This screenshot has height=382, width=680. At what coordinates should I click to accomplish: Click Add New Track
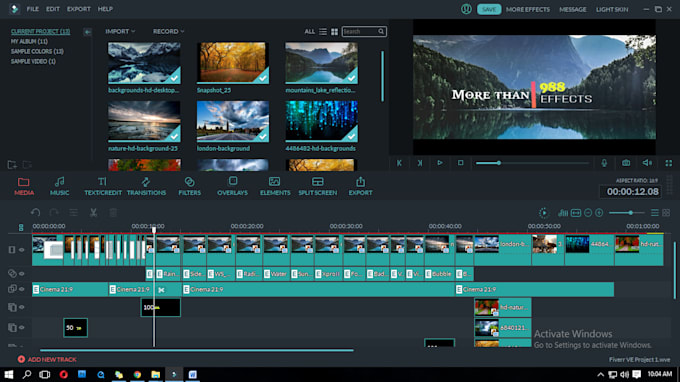(x=47, y=359)
